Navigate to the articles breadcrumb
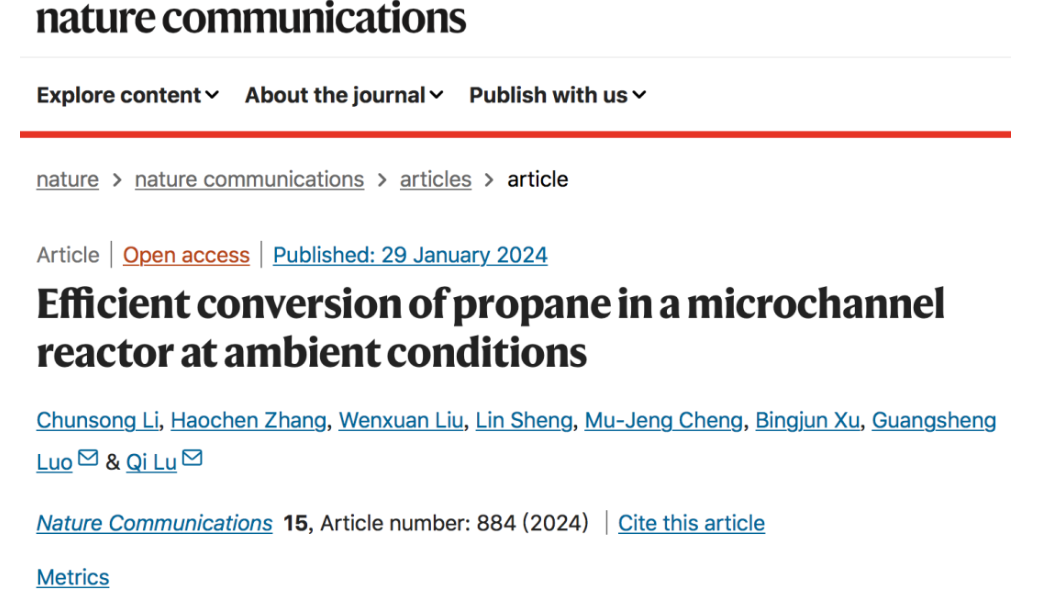Image resolution: width=1037 pixels, height=594 pixels. [435, 179]
